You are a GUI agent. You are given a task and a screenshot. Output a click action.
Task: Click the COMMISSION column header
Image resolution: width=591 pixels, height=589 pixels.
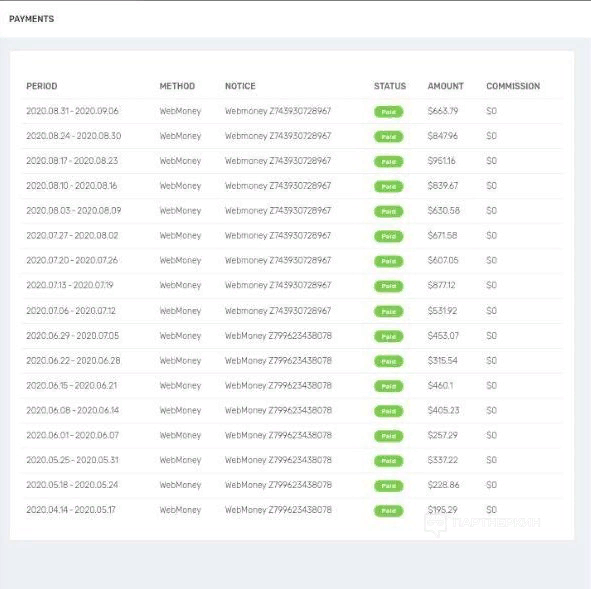[513, 86]
